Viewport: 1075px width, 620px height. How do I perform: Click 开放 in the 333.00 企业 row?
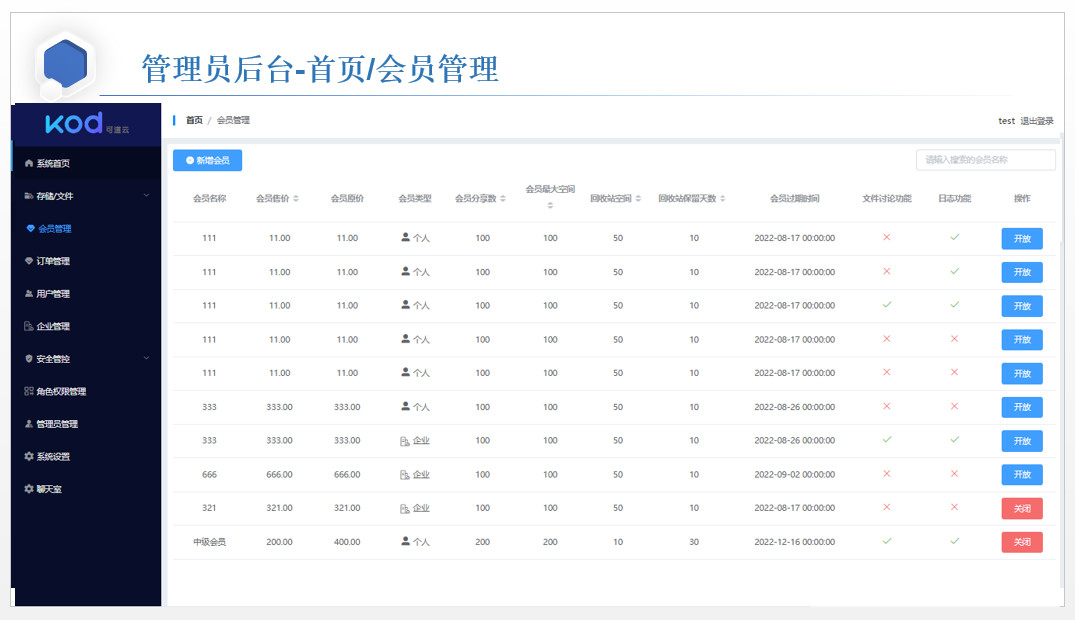pos(1022,441)
